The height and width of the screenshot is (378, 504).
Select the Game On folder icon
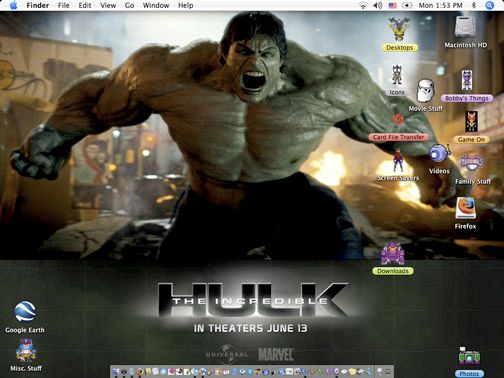[471, 121]
